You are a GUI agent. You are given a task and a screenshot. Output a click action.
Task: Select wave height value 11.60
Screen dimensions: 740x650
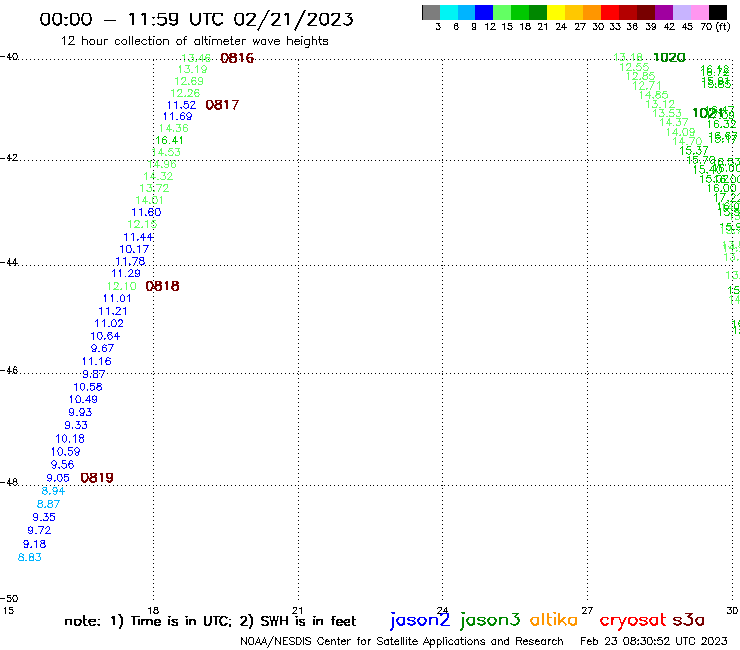pos(146,212)
